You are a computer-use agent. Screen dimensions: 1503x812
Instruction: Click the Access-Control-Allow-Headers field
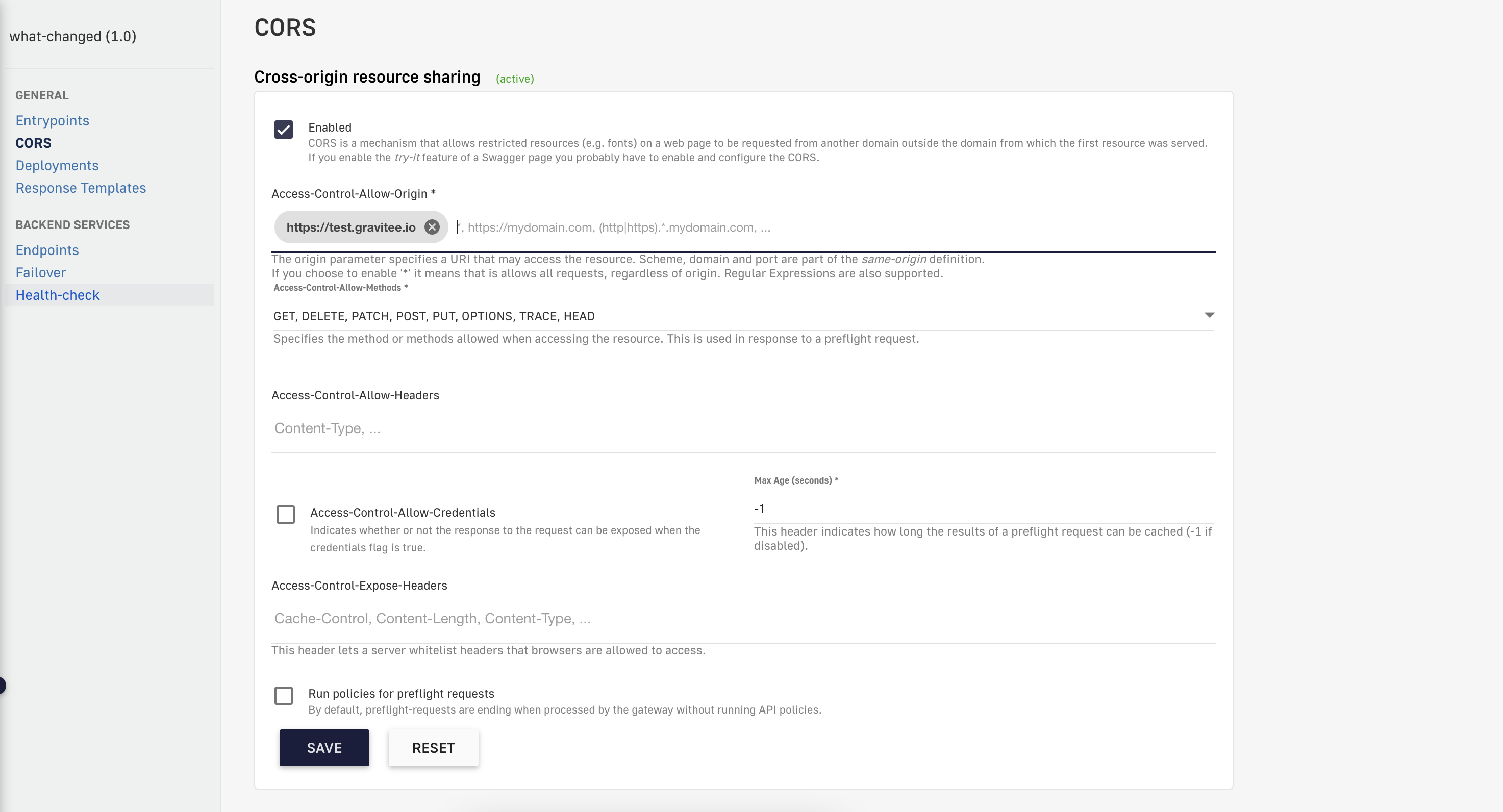point(741,429)
